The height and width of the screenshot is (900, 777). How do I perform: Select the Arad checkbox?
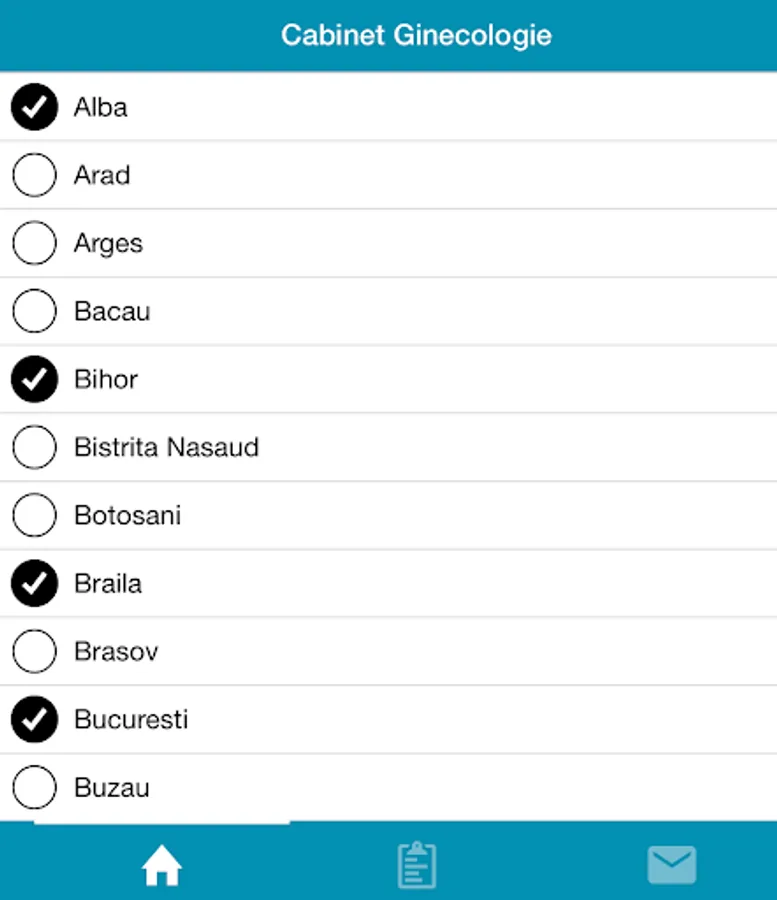pyautogui.click(x=35, y=175)
